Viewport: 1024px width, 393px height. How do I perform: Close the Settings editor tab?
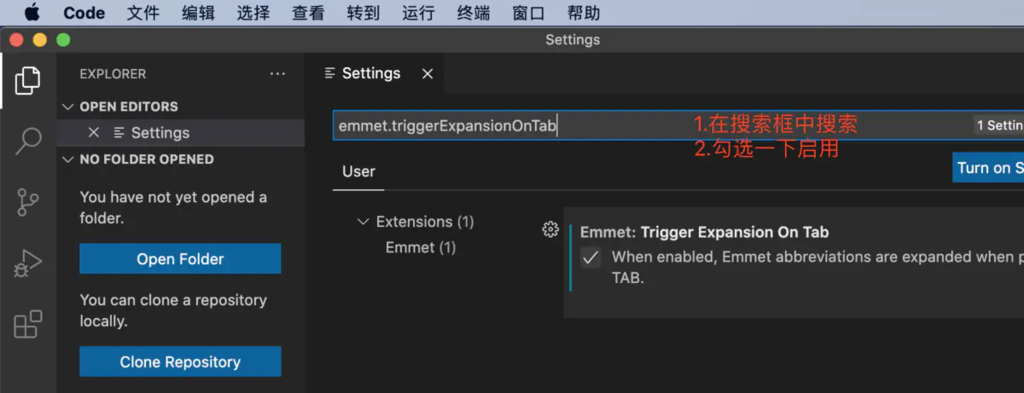(x=427, y=74)
